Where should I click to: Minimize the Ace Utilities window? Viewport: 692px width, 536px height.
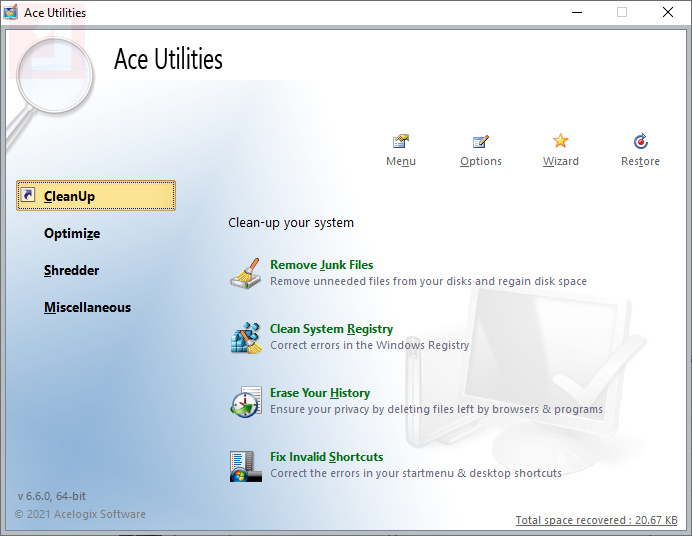tap(577, 12)
